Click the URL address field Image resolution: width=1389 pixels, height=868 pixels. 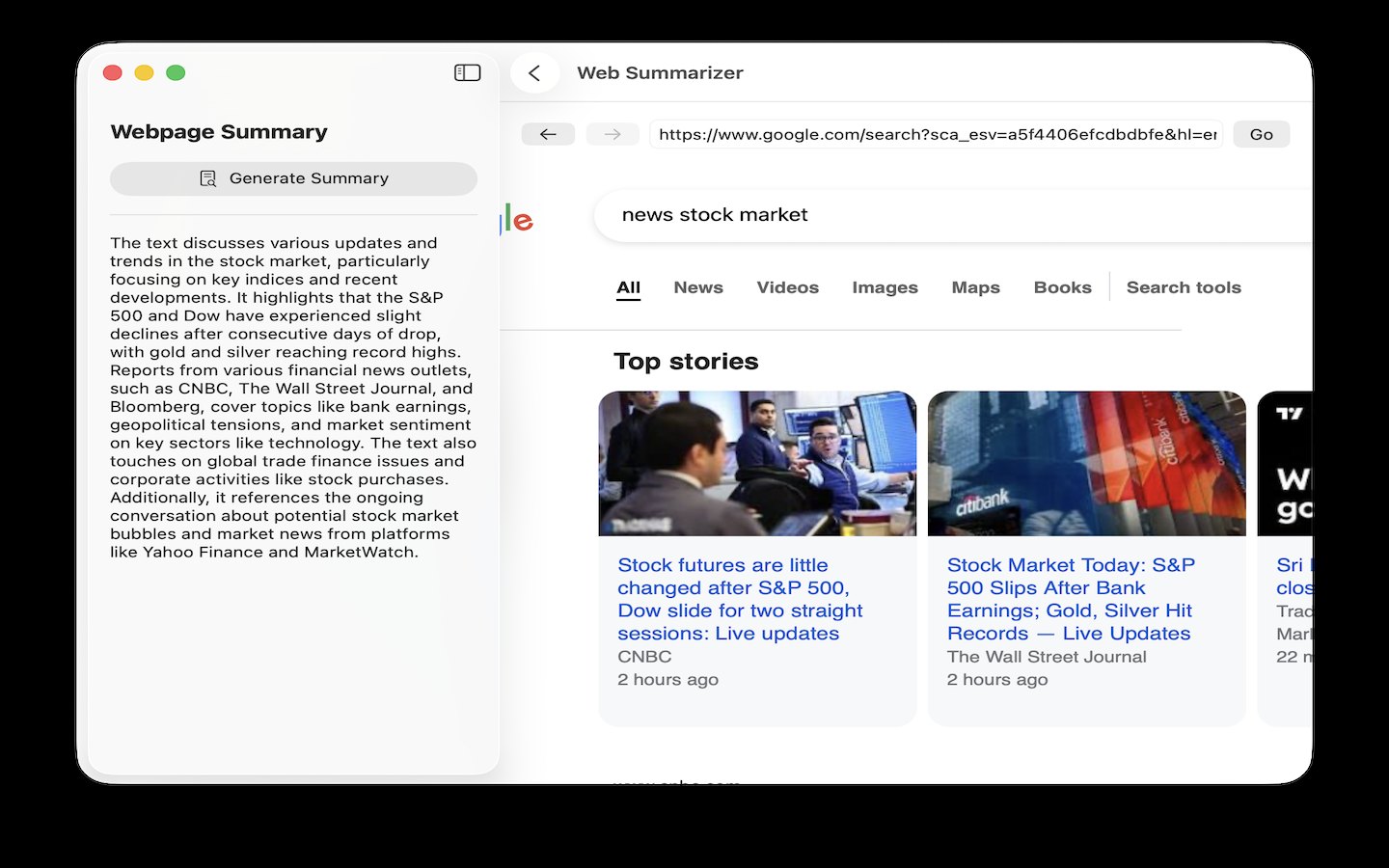[x=937, y=134]
